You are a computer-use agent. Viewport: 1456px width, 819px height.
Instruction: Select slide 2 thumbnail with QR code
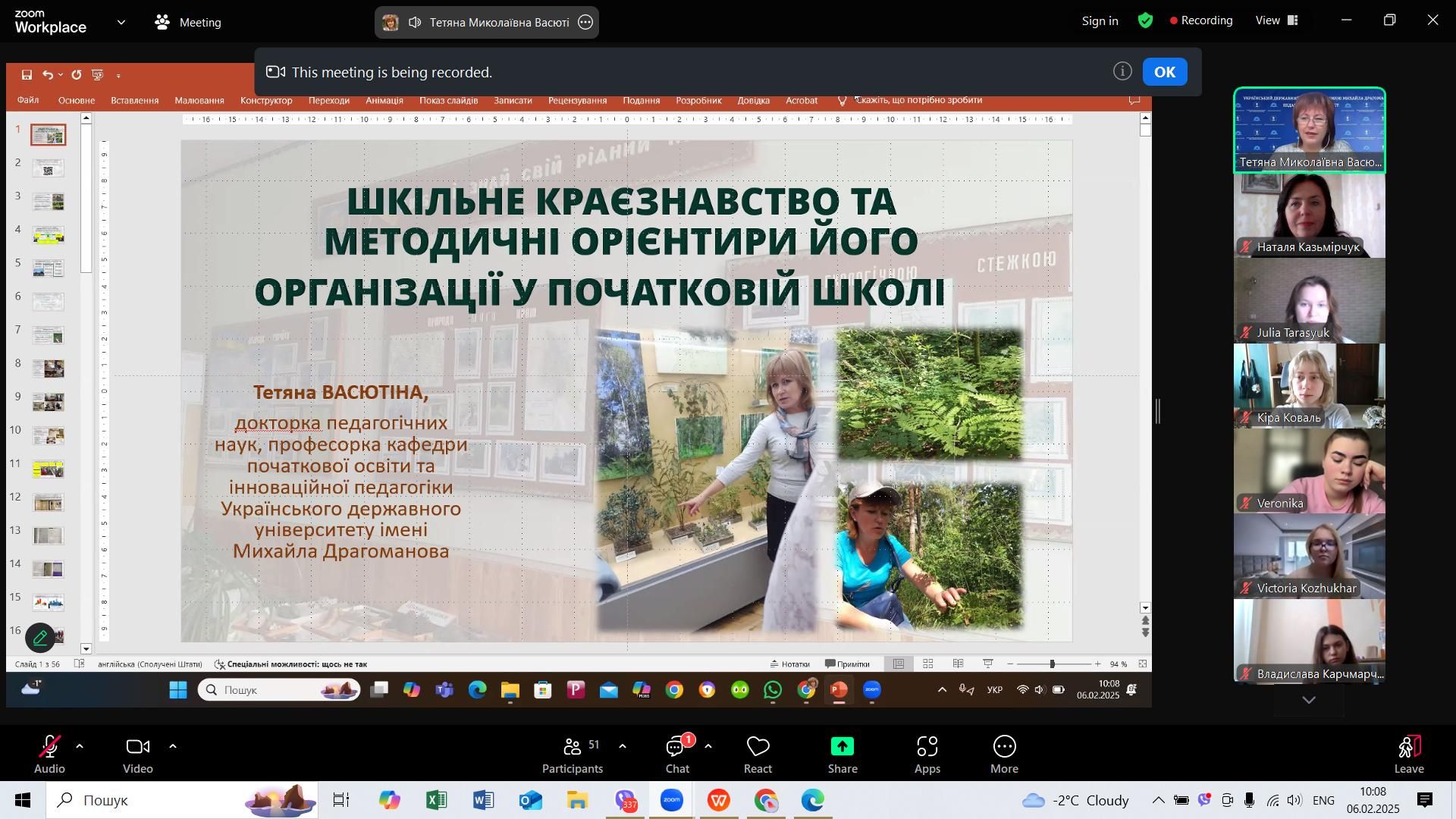click(x=49, y=168)
